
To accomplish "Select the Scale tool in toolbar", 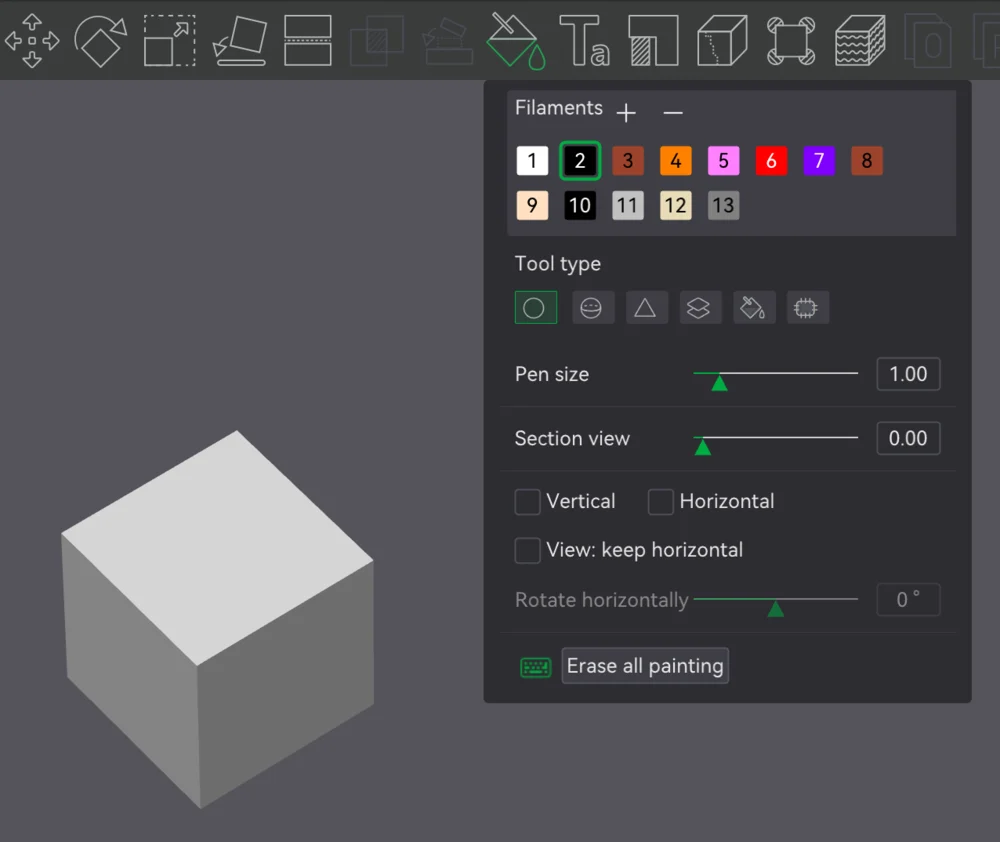I will tap(170, 41).
